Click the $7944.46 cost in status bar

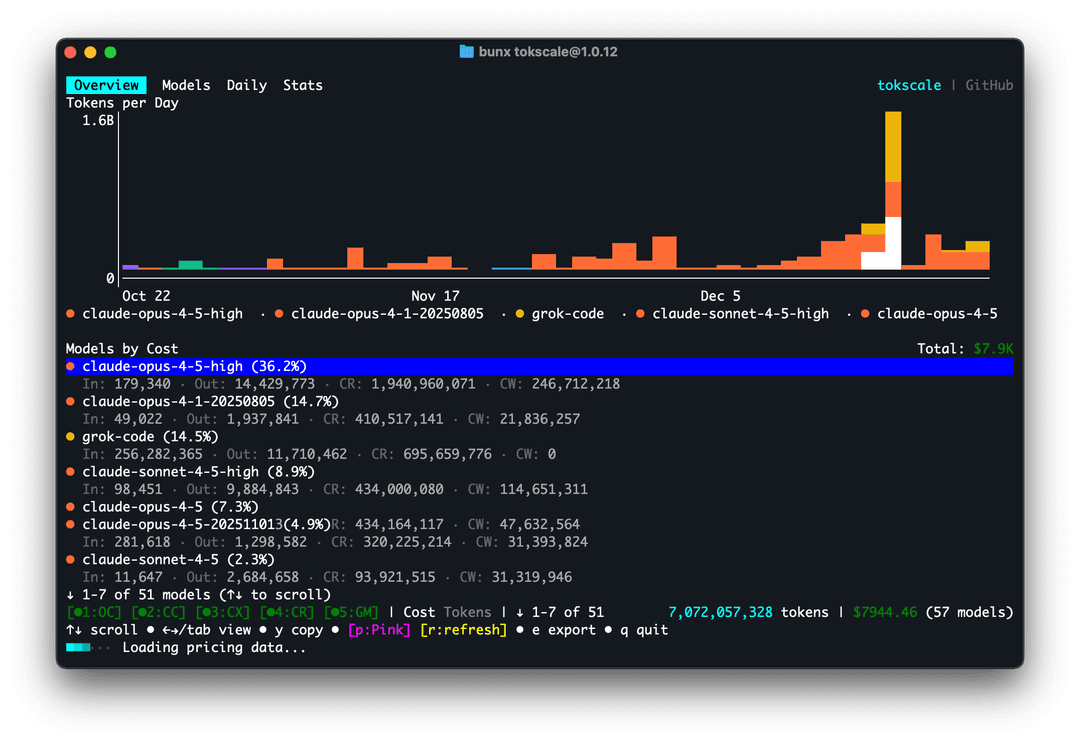click(x=885, y=612)
